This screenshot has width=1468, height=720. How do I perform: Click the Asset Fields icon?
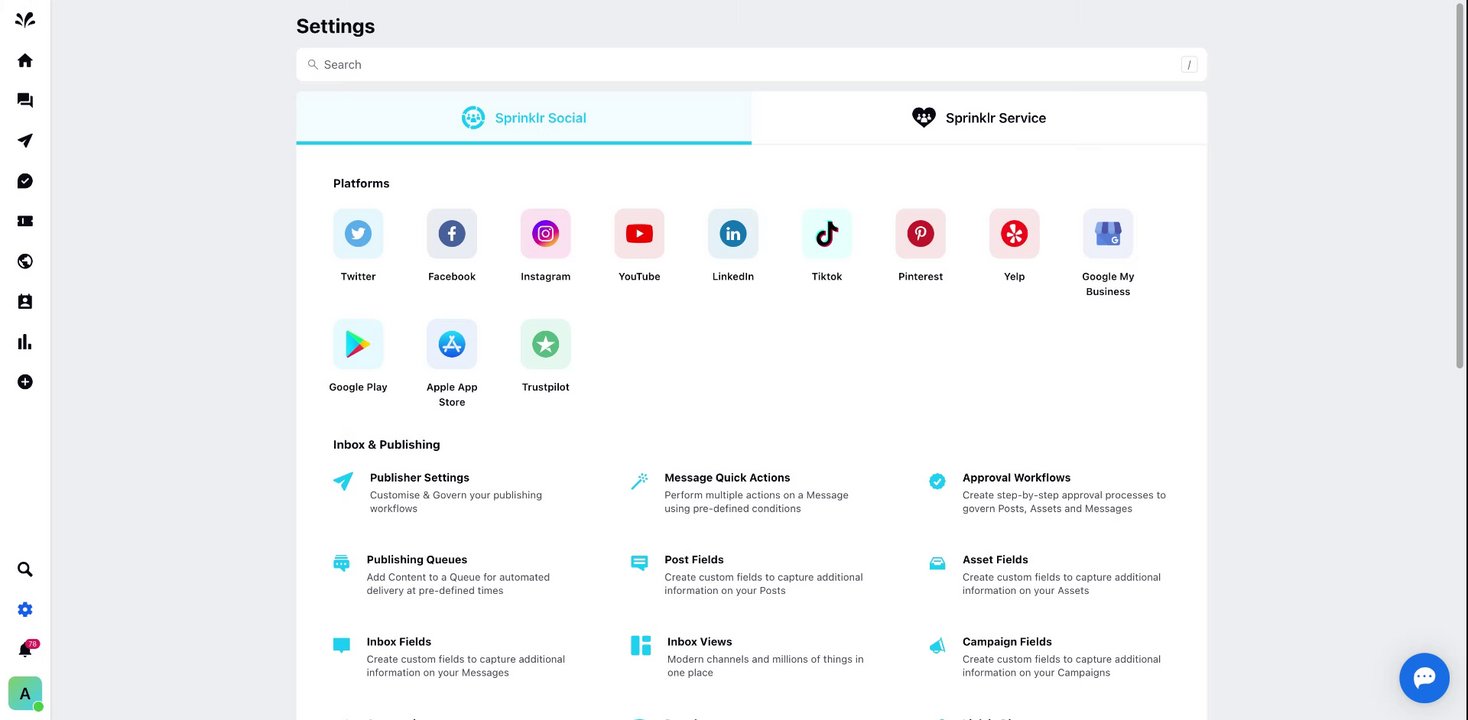(937, 563)
